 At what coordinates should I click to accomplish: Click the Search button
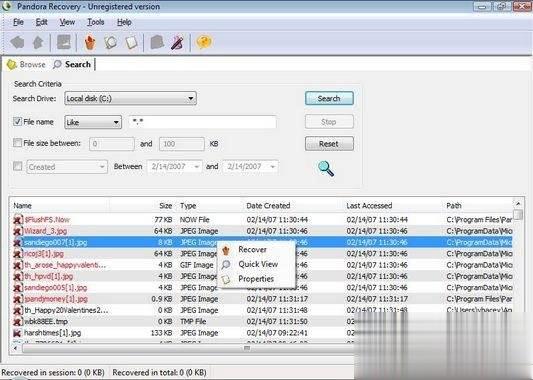click(329, 99)
